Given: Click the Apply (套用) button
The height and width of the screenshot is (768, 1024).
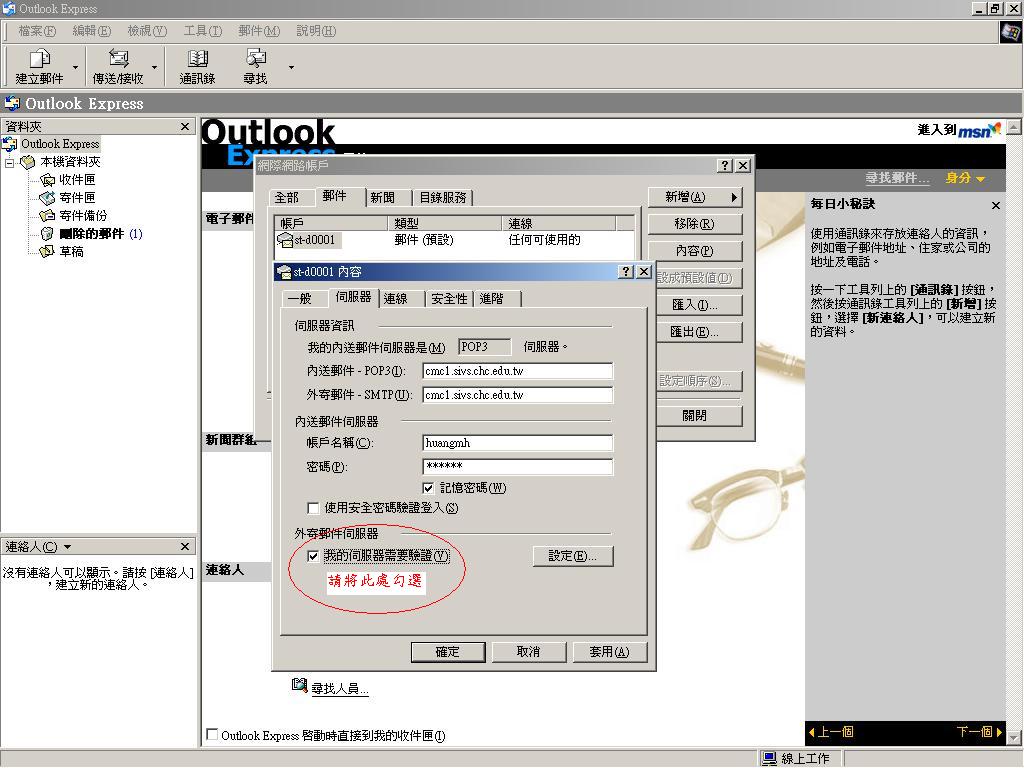Looking at the screenshot, I should click(609, 652).
